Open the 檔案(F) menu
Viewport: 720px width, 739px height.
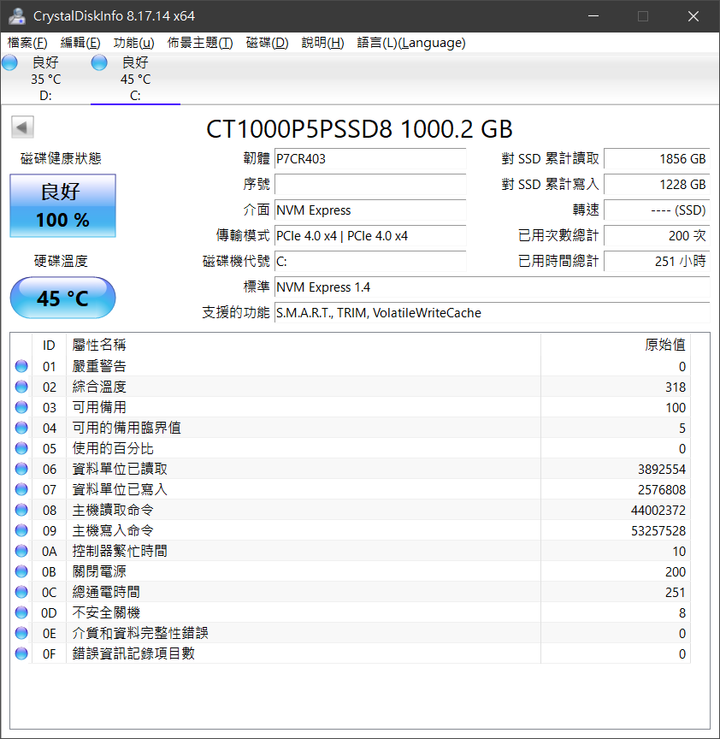(x=27, y=43)
